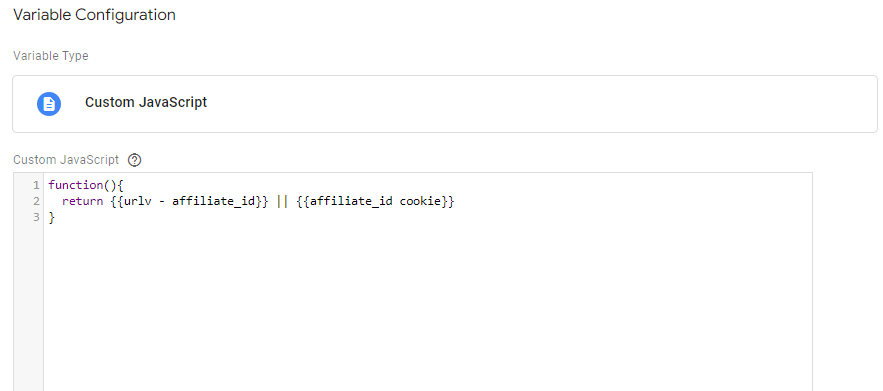
Task: Select the bold Custom JavaScript type title
Action: click(146, 103)
